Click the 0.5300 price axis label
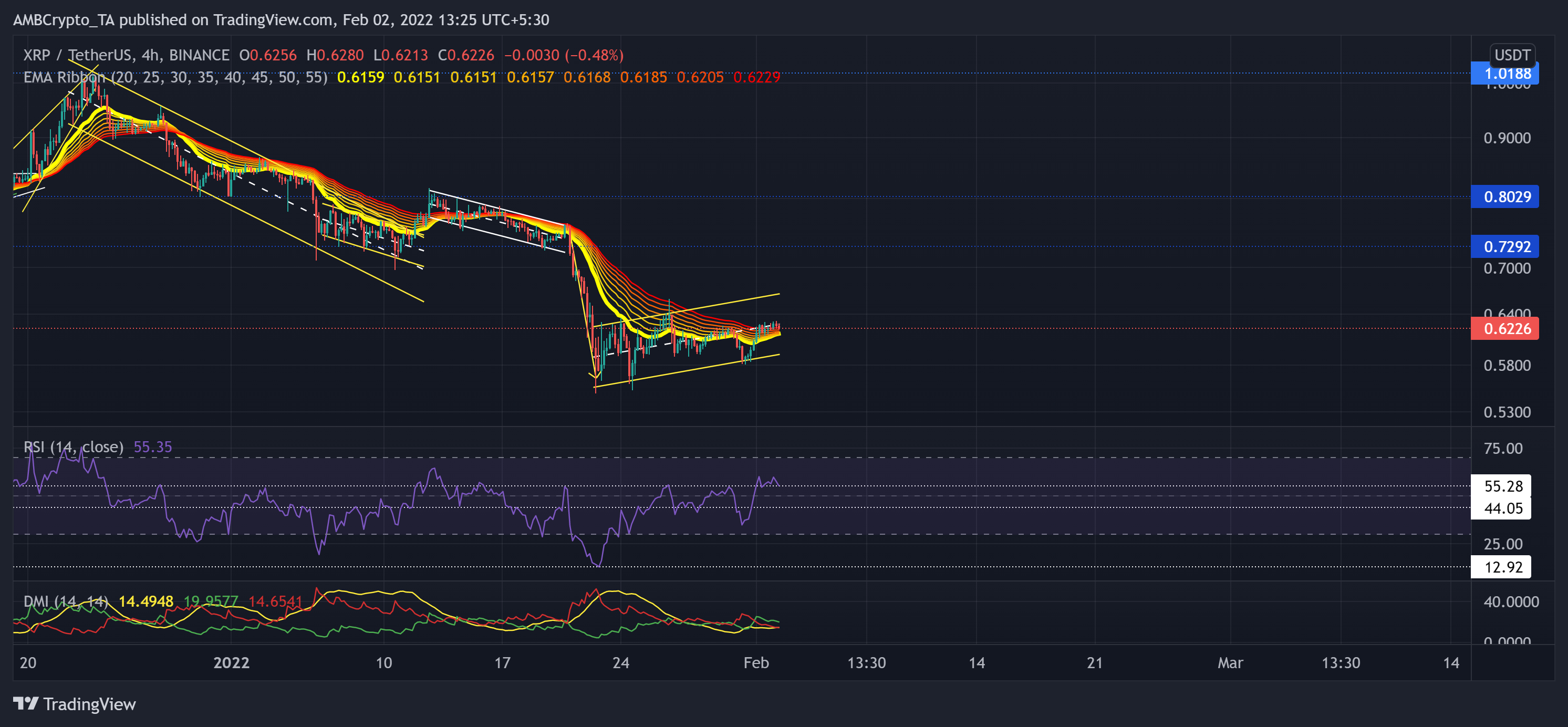1568x727 pixels. pyautogui.click(x=1507, y=412)
